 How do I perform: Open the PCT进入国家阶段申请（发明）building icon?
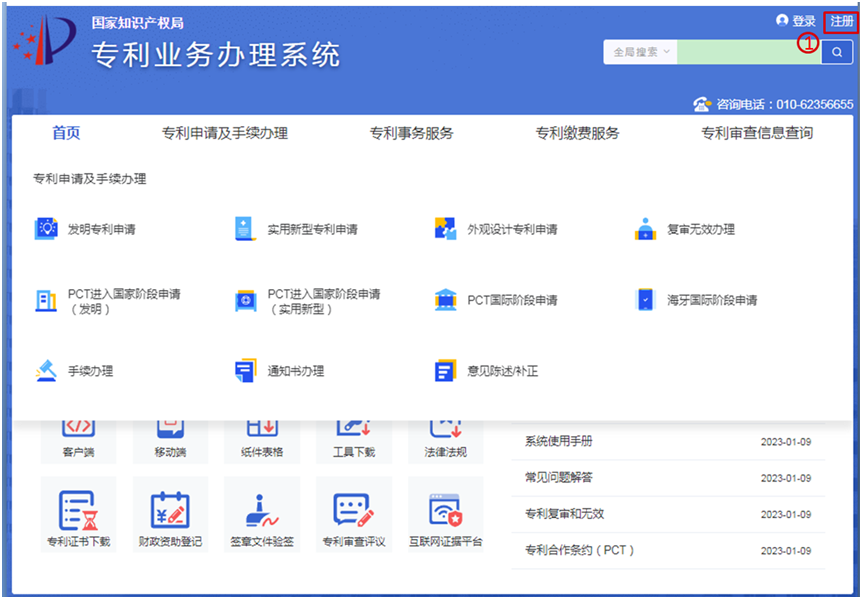tap(46, 300)
